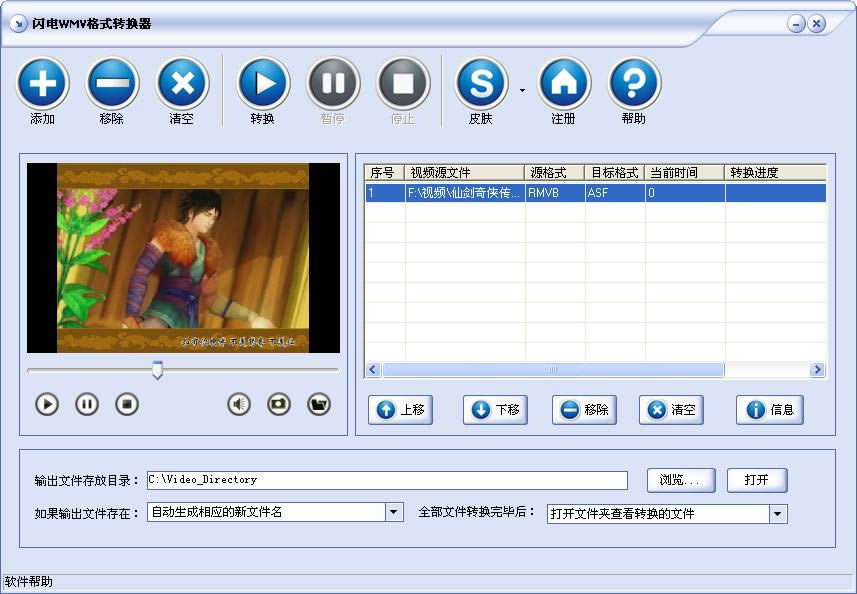Screen dimensions: 857x594
Task: Click the 目标格式 column header
Action: 615,173
